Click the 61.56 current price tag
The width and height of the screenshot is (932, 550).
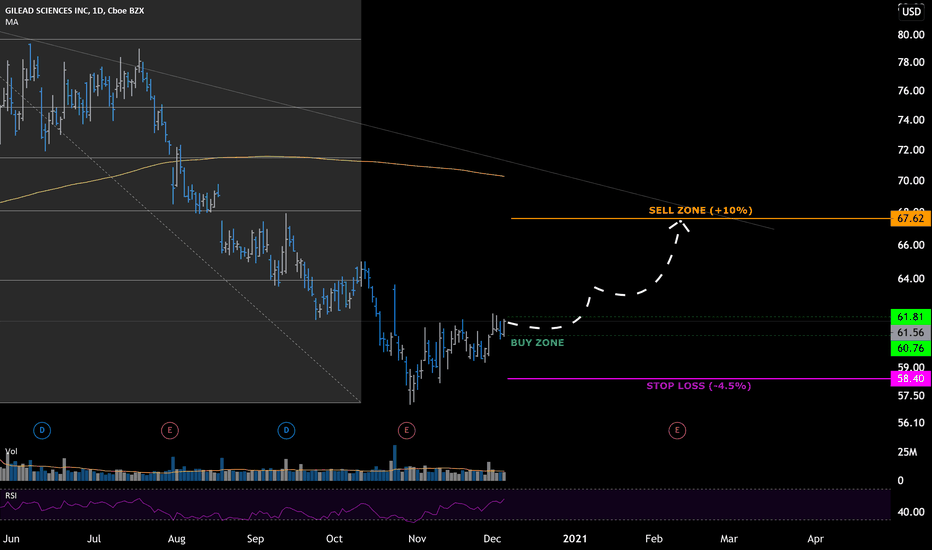911,332
